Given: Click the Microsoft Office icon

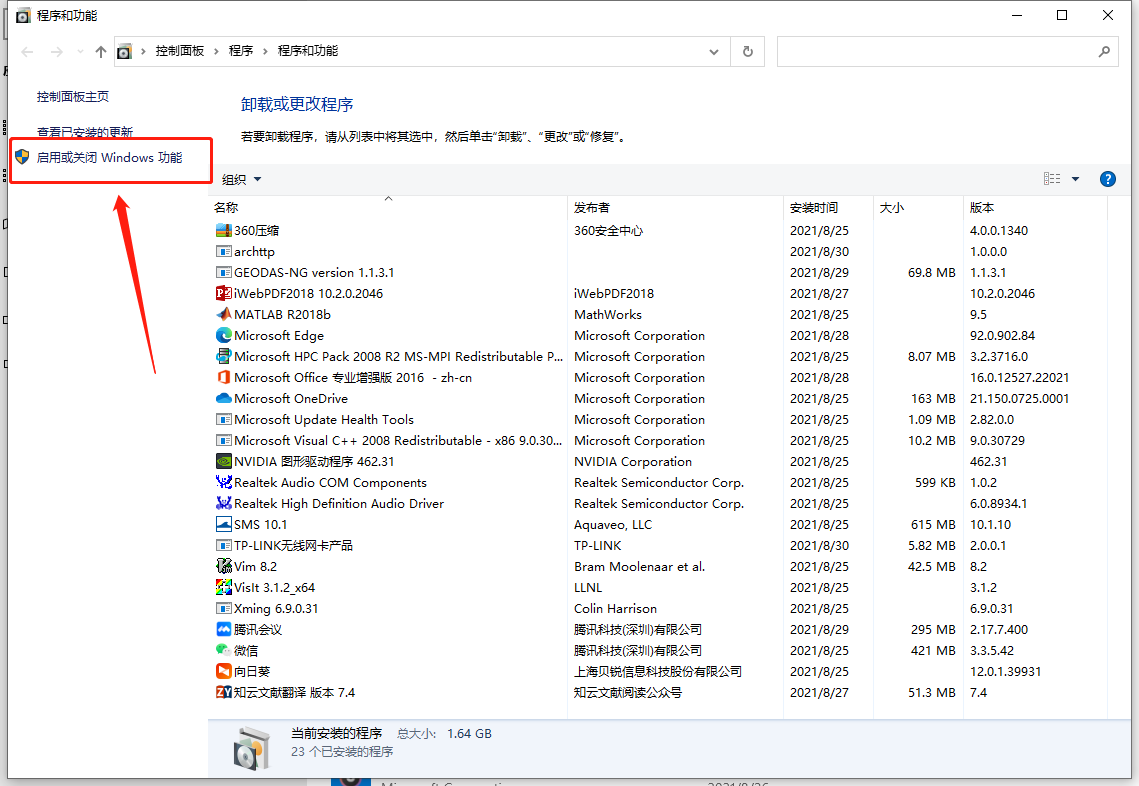Looking at the screenshot, I should tap(224, 378).
